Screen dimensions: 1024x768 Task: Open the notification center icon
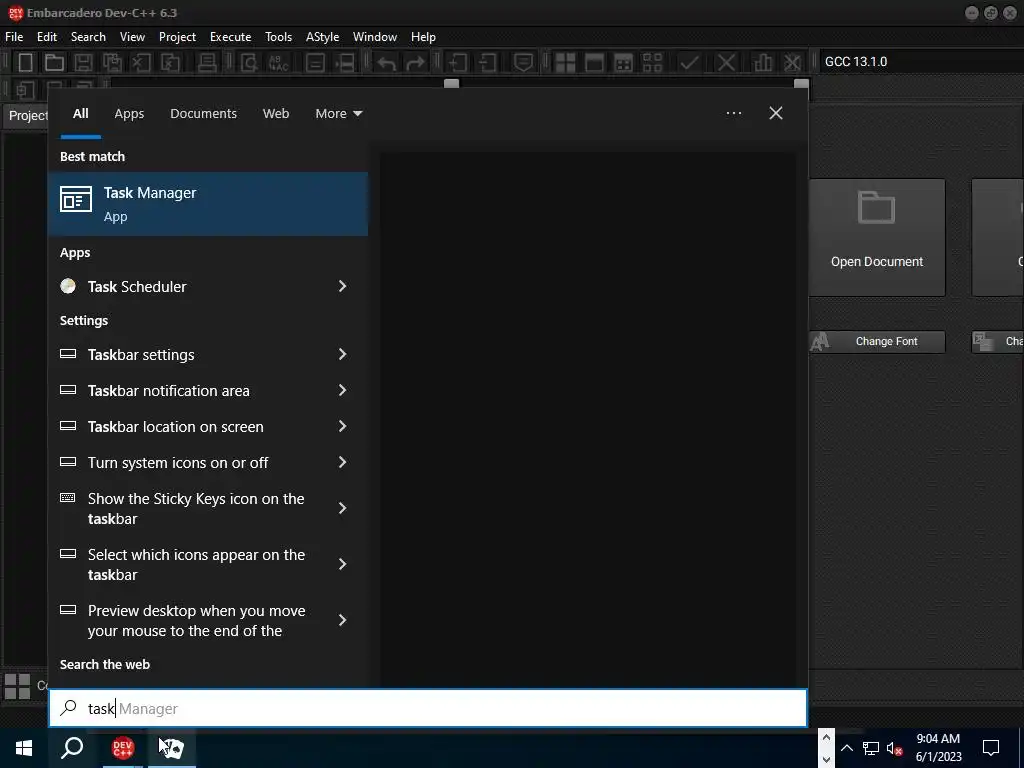[991, 748]
